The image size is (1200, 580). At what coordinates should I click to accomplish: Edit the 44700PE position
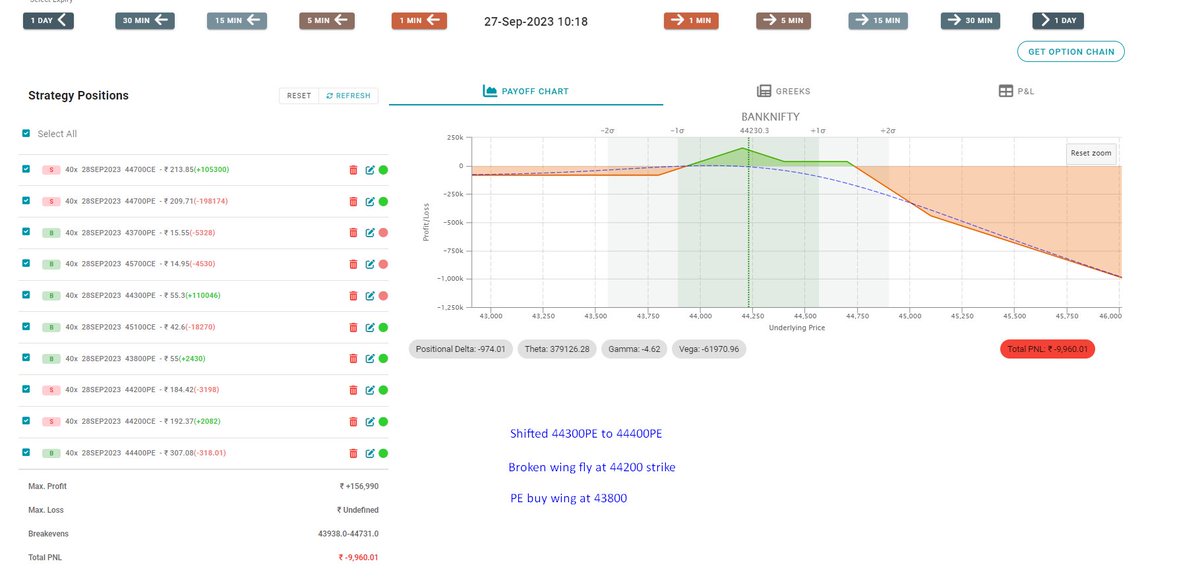pos(370,201)
